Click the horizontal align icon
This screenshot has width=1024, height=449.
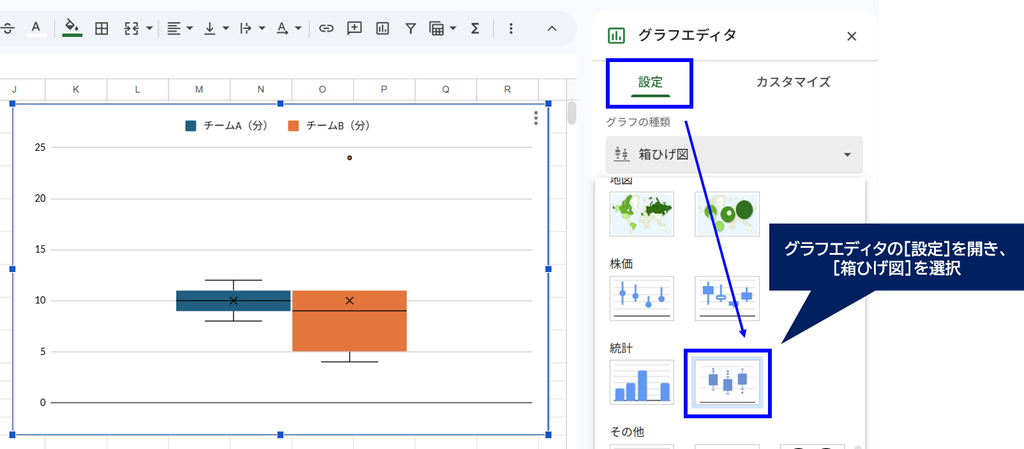pos(174,28)
